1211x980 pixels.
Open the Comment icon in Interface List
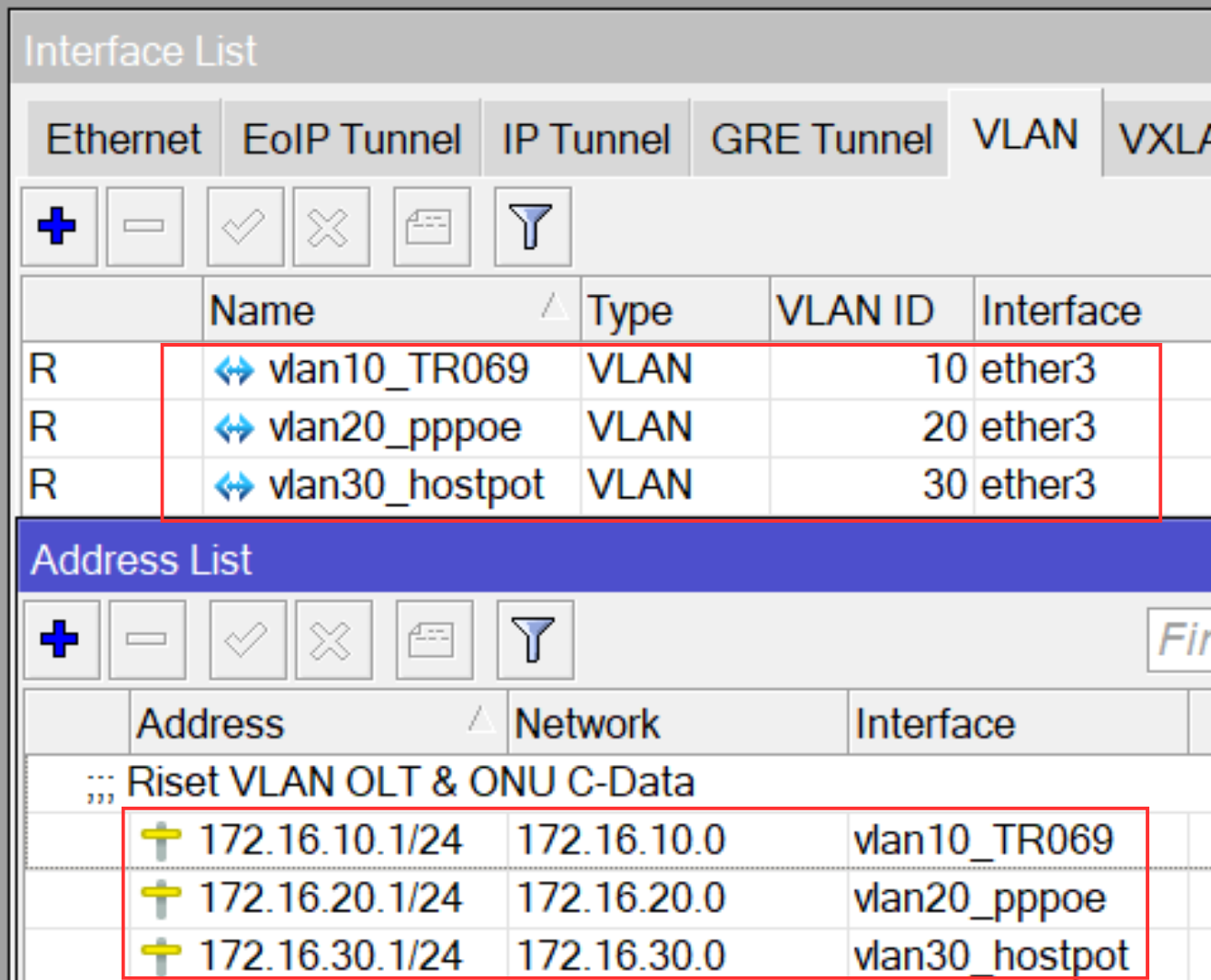click(431, 227)
